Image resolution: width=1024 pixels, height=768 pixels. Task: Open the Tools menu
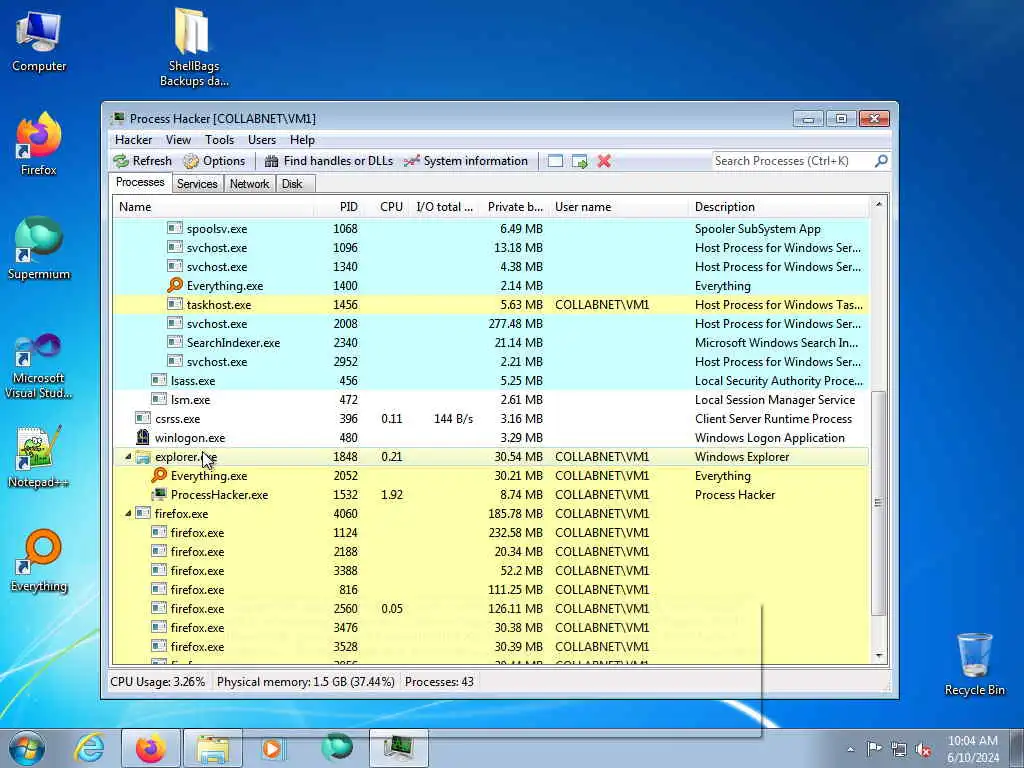(x=219, y=140)
